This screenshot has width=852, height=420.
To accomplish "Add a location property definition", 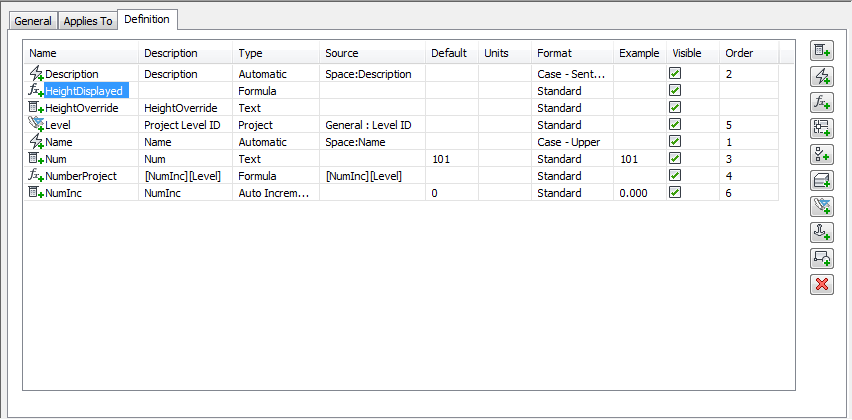I will click(821, 128).
